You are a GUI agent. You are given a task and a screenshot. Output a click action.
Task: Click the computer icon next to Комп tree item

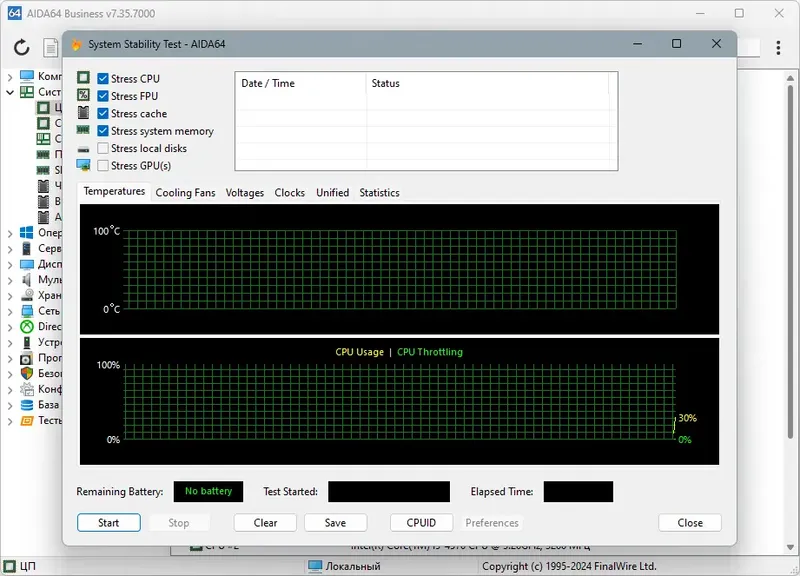tap(27, 76)
